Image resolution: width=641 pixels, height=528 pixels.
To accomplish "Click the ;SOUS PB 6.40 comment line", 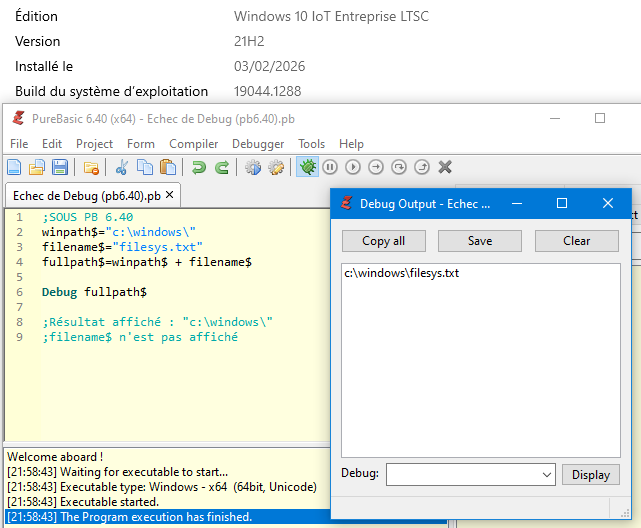I will [x=87, y=217].
